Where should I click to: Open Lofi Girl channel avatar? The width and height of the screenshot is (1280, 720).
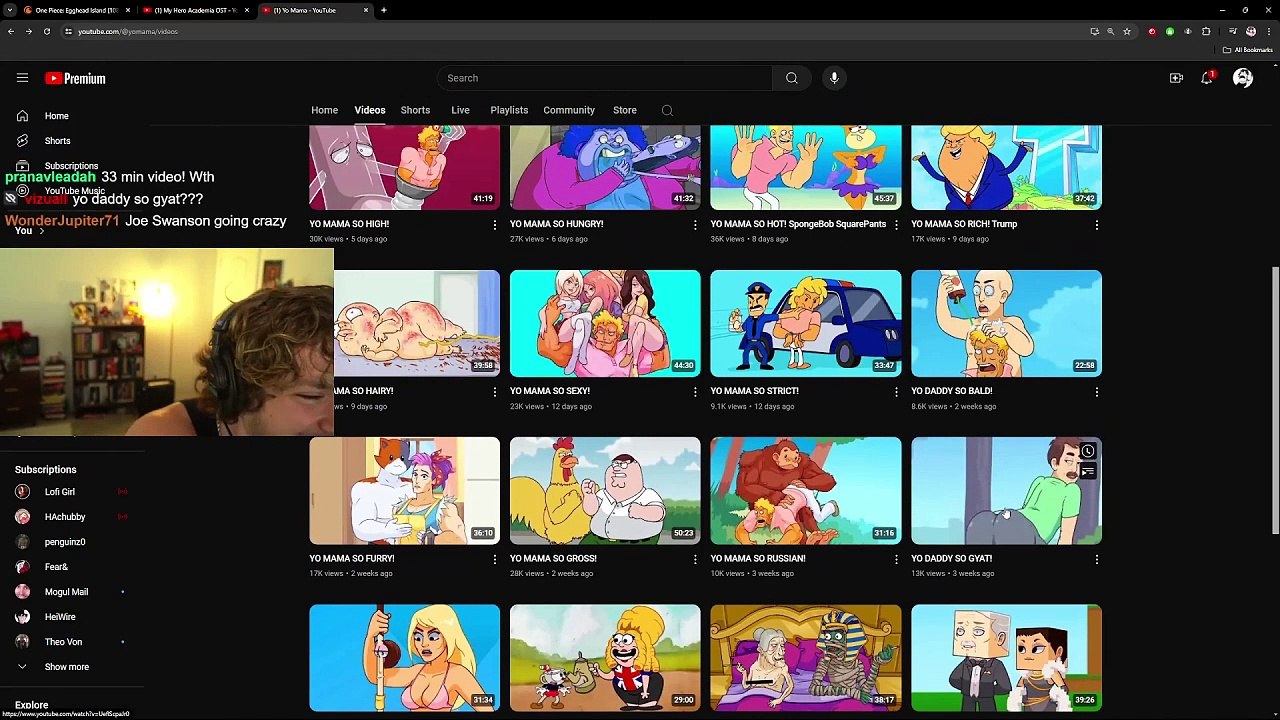(22, 492)
